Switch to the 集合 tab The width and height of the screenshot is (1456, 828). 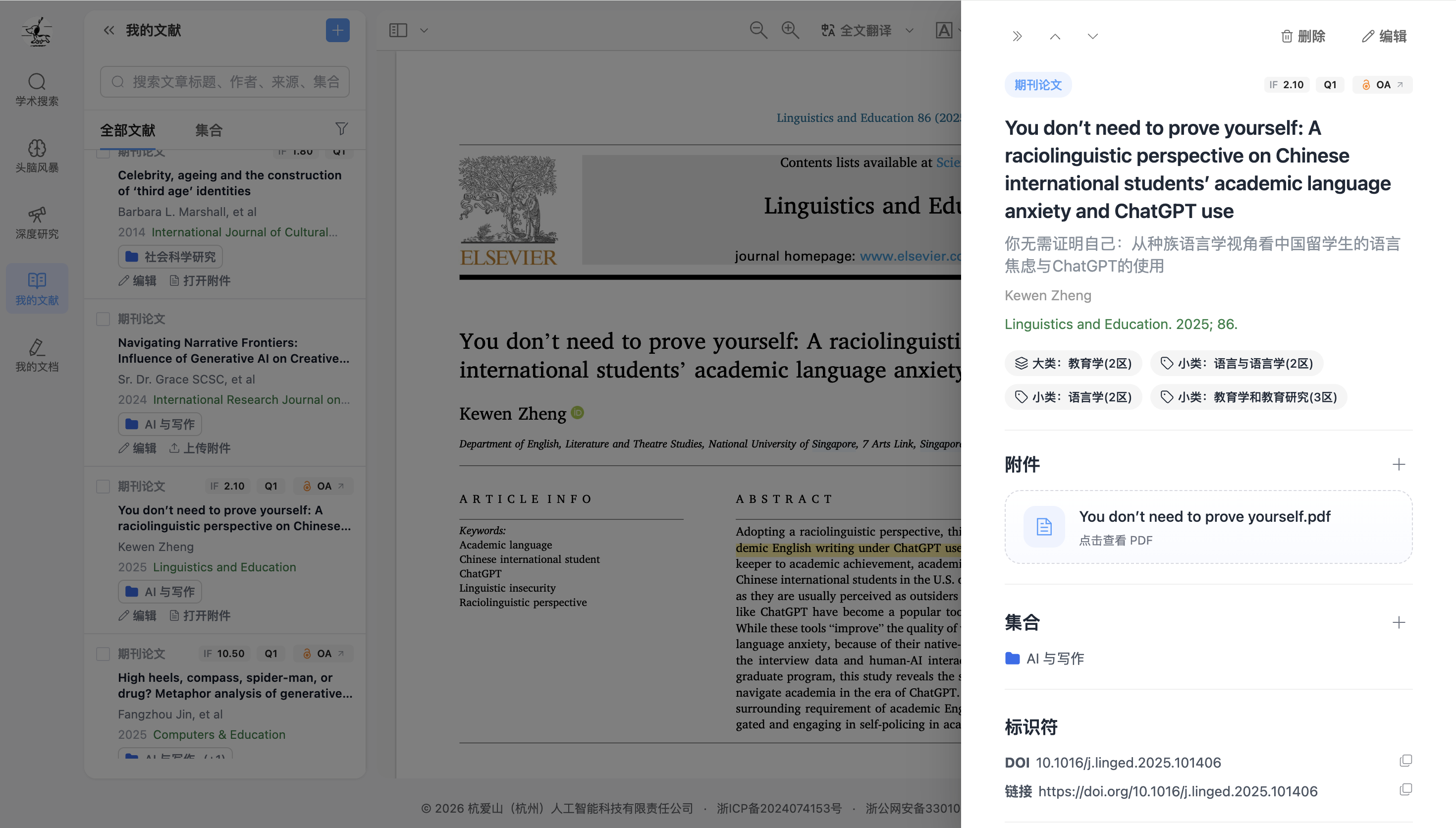[x=209, y=130]
